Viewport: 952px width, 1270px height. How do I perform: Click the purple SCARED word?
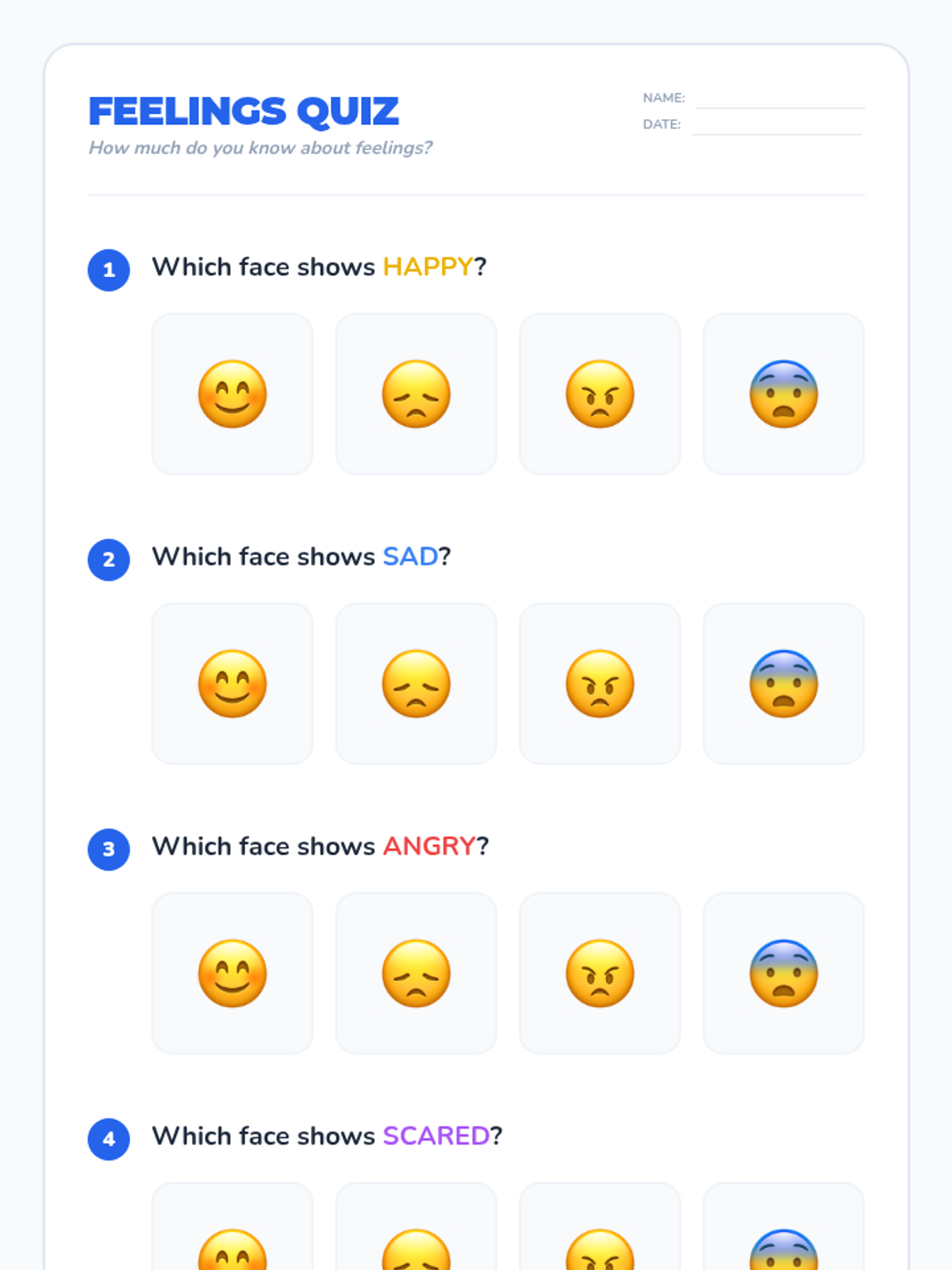pyautogui.click(x=436, y=1136)
